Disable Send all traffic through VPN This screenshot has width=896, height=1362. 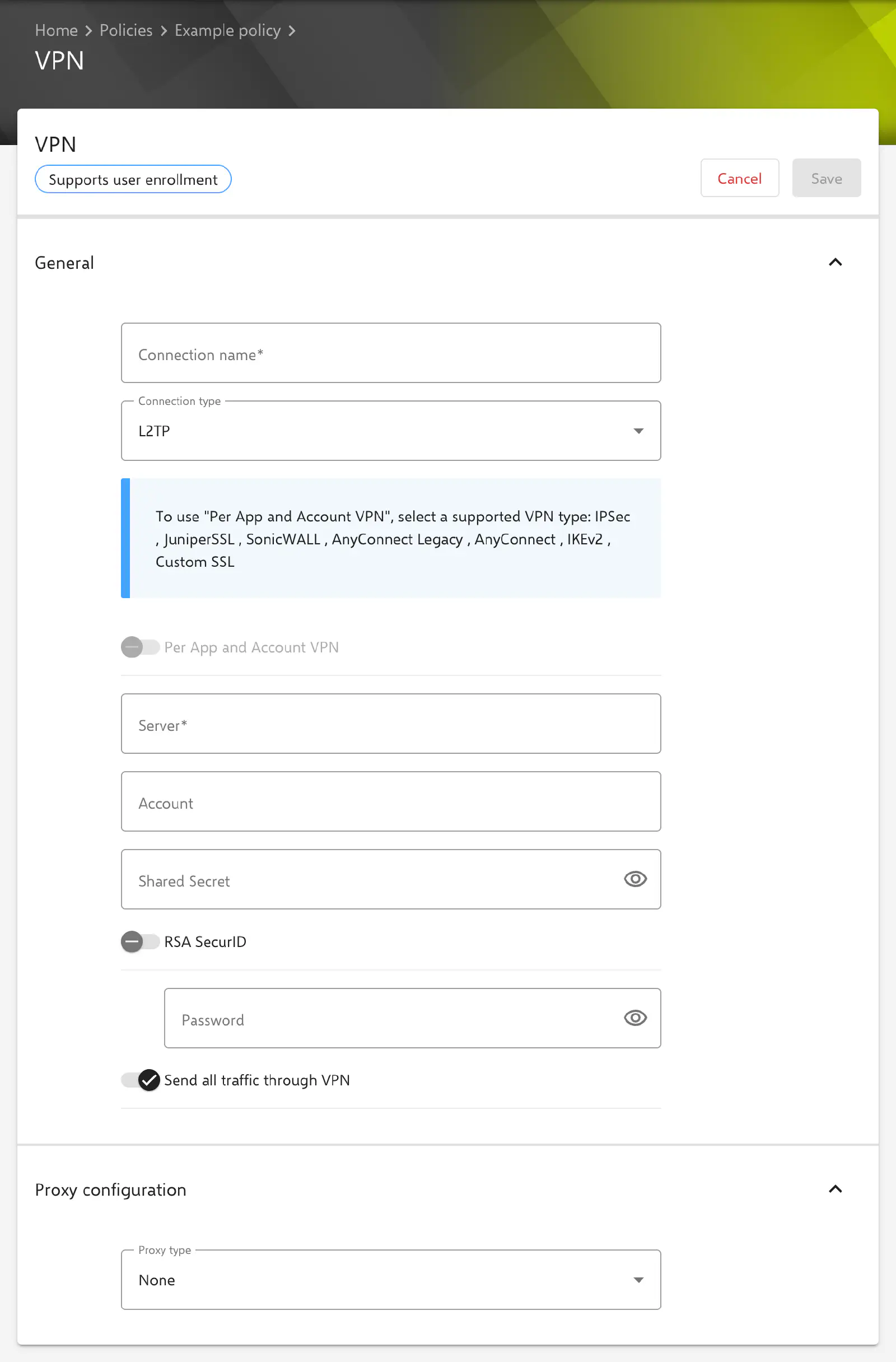pyautogui.click(x=140, y=1080)
